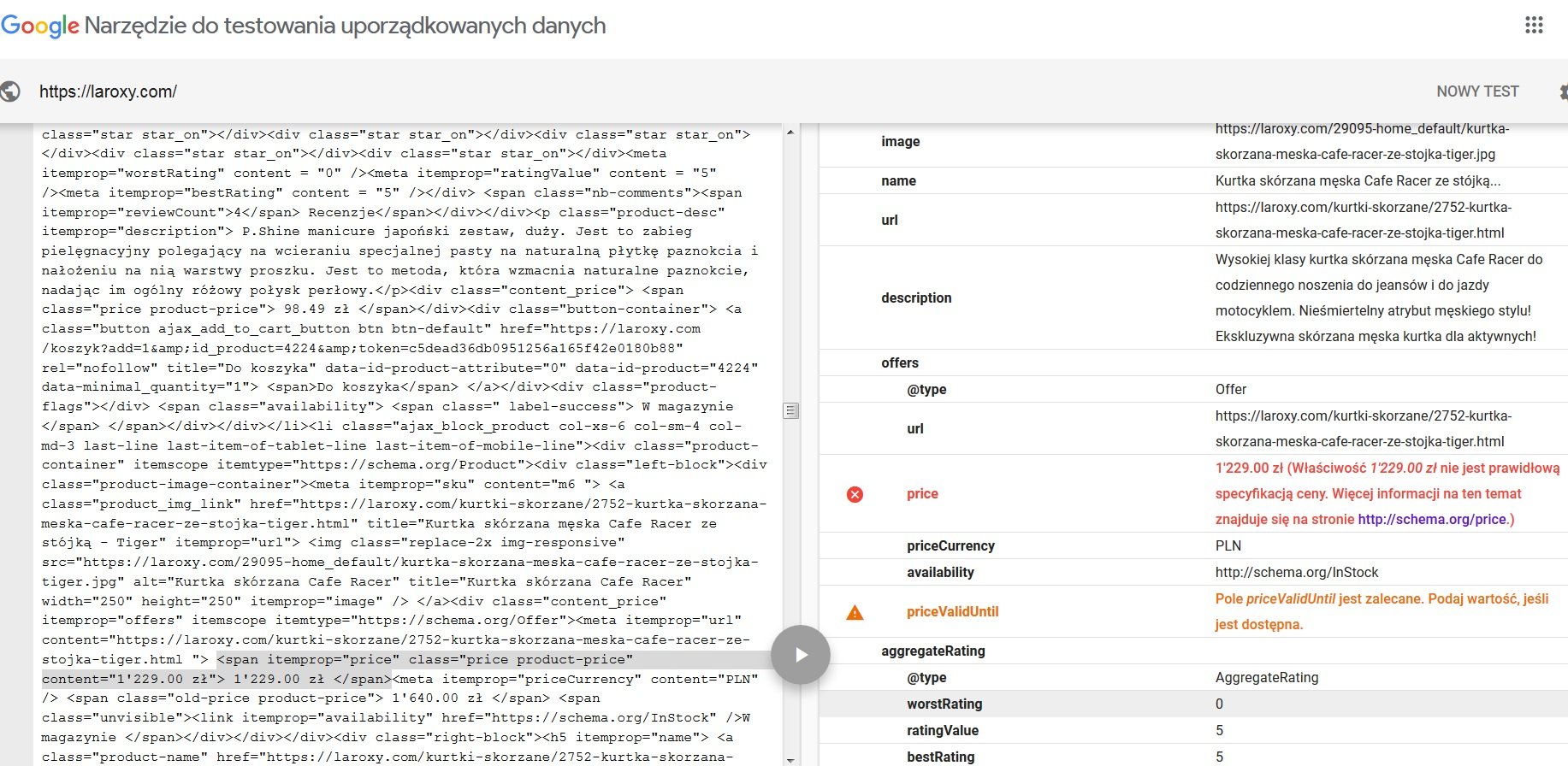Open the Google apps grid menu
The width and height of the screenshot is (1568, 766).
coord(1534,25)
